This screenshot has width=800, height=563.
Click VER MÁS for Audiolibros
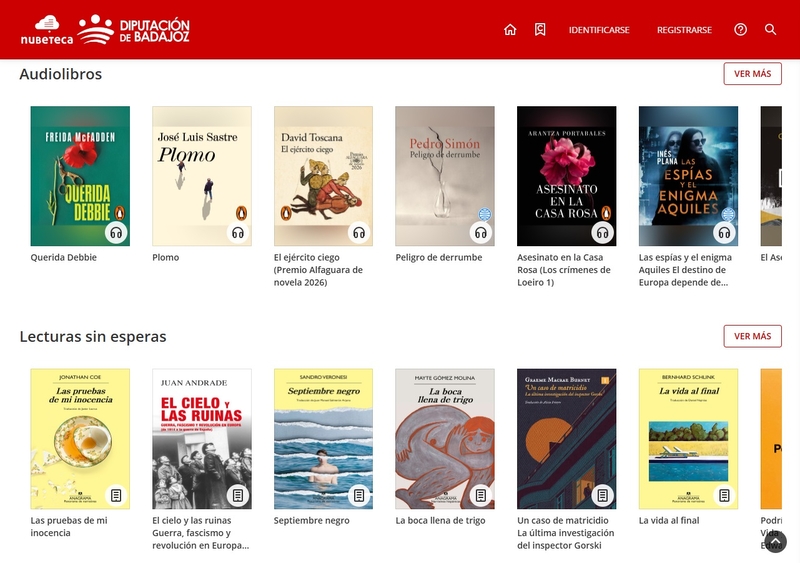pos(753,74)
